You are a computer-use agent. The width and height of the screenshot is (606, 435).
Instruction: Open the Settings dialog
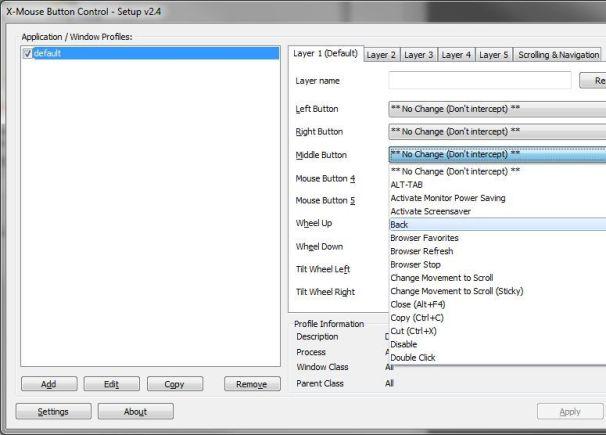click(53, 411)
